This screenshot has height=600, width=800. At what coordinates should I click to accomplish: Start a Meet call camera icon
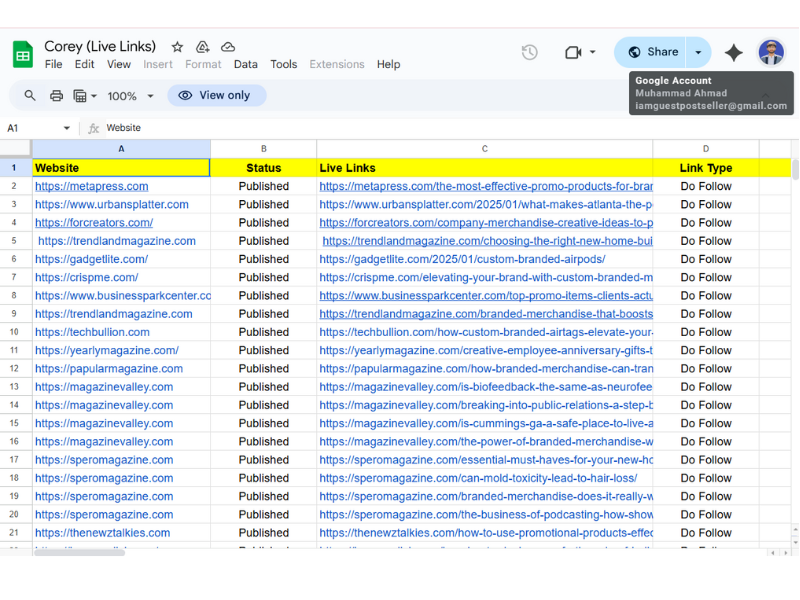[573, 52]
